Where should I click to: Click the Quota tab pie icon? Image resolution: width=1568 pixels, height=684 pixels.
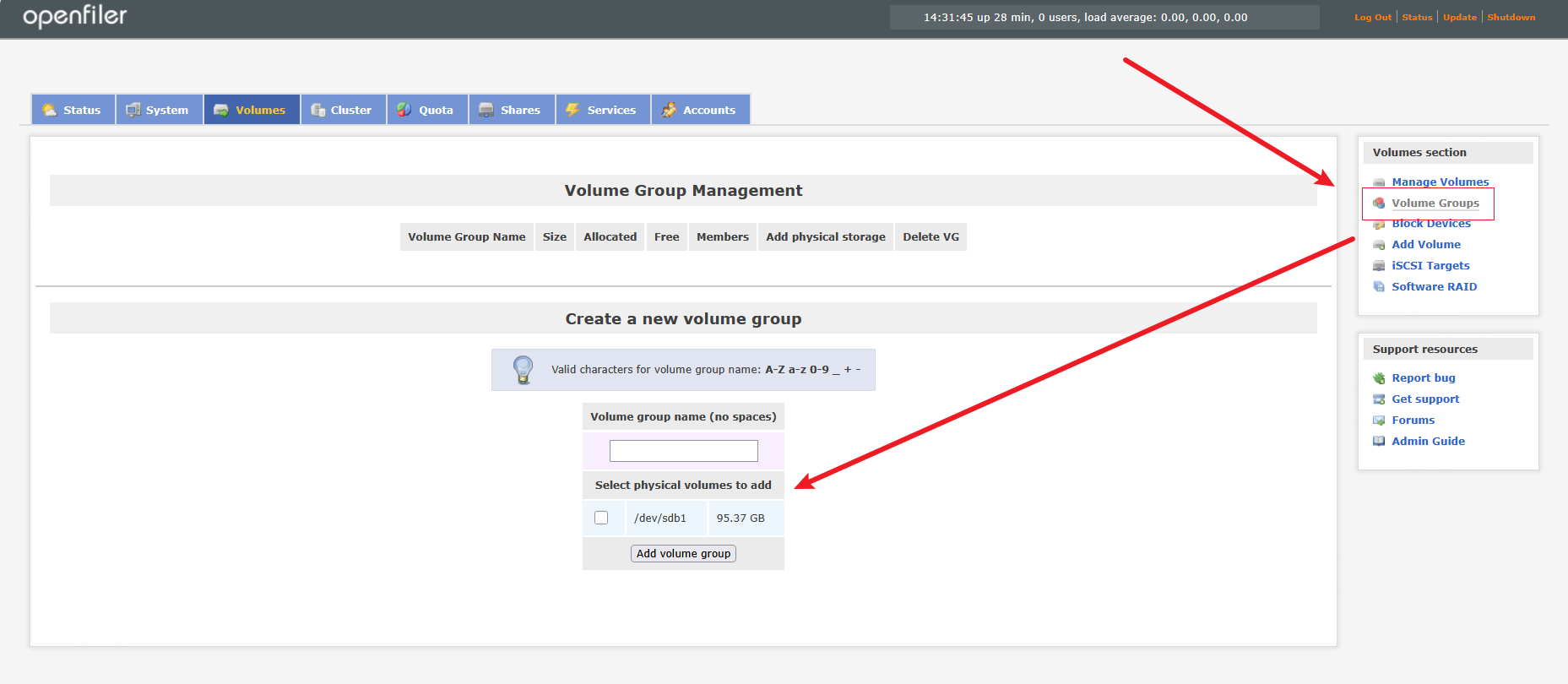tap(404, 110)
